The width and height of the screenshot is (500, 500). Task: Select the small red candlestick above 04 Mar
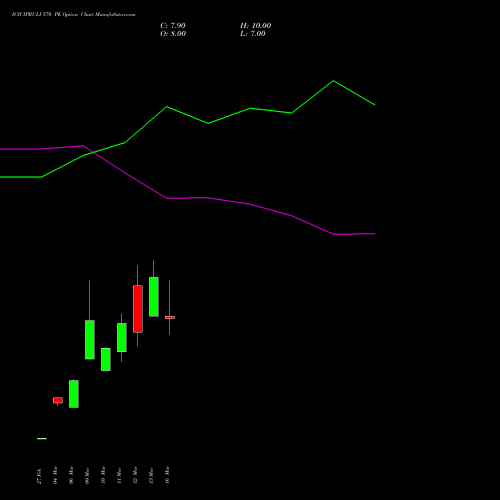click(58, 400)
